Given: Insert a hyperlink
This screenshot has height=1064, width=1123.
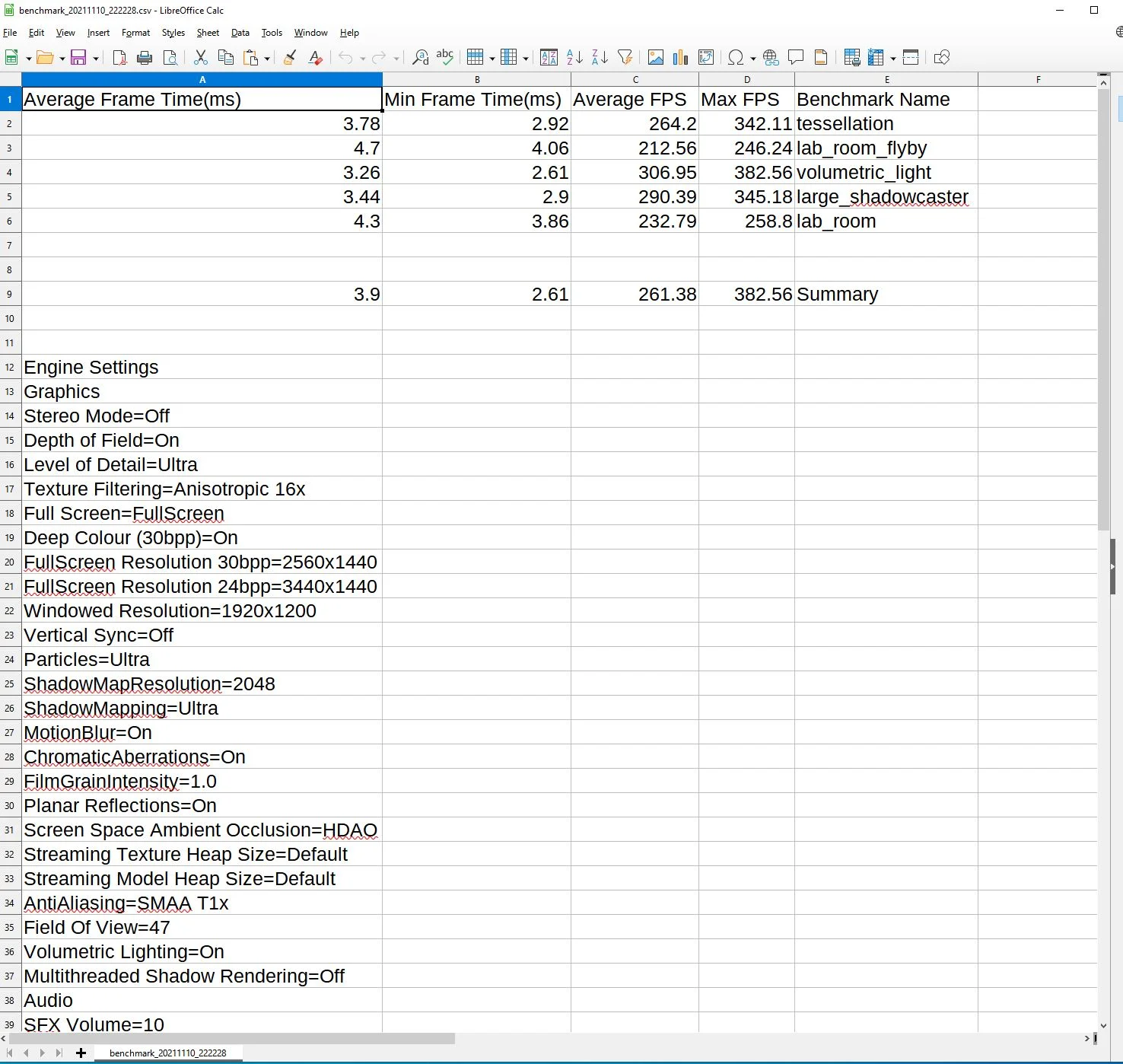Looking at the screenshot, I should pyautogui.click(x=771, y=58).
